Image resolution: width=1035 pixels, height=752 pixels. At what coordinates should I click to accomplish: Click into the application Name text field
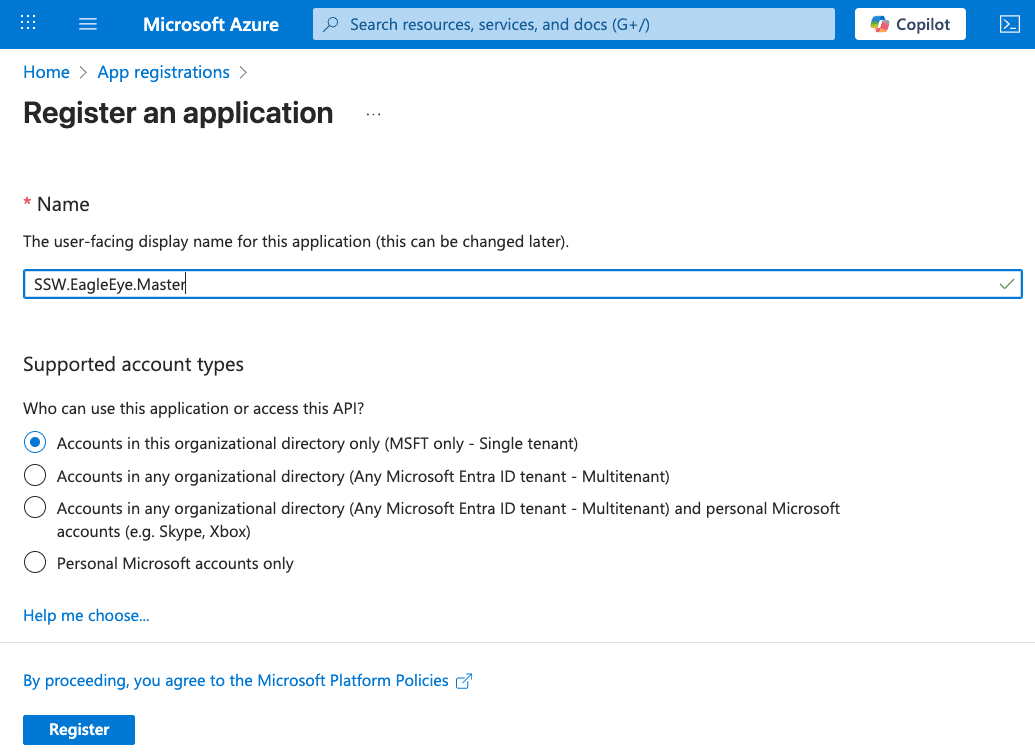click(x=500, y=285)
